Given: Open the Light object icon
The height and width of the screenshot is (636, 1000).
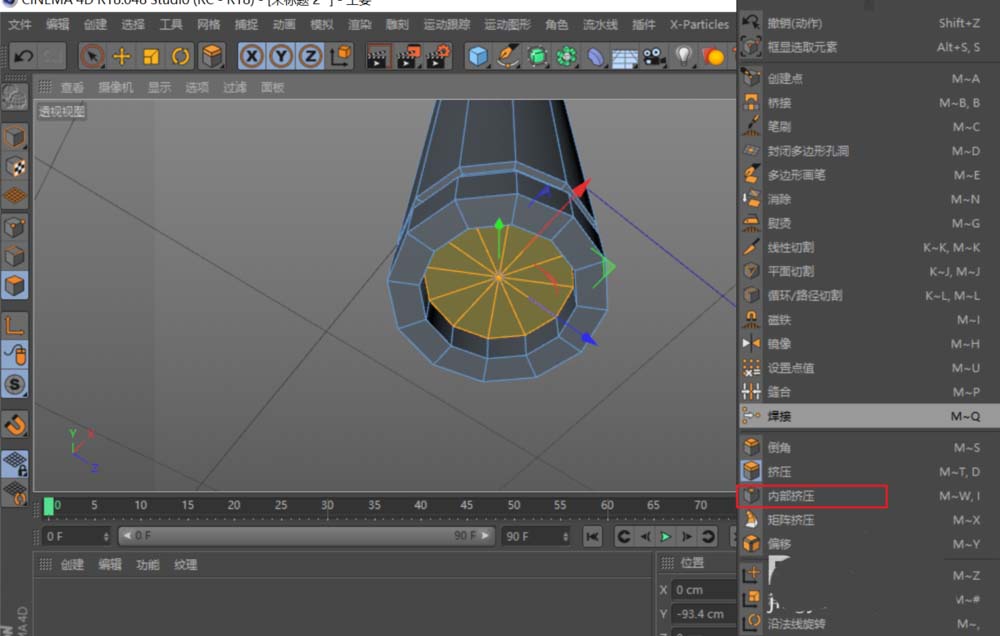Looking at the screenshot, I should click(684, 57).
